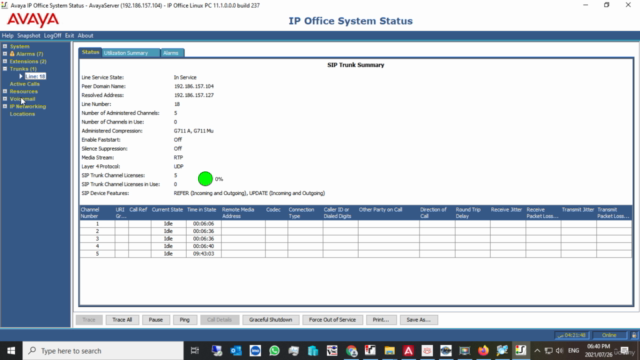Image resolution: width=640 pixels, height=360 pixels.
Task: Open the Windows Start menu
Action: (11, 351)
